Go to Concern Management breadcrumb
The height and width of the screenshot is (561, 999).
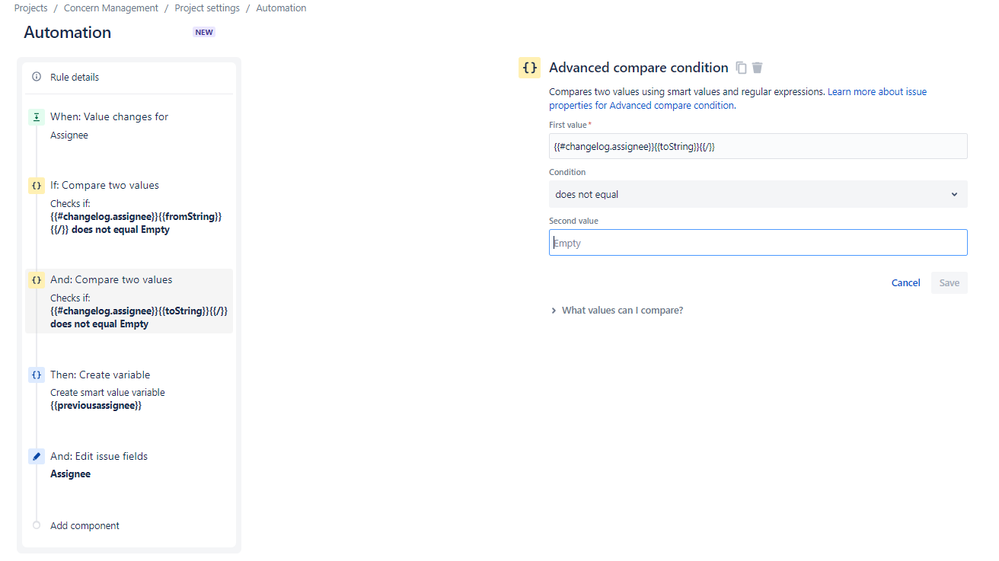pyautogui.click(x=111, y=8)
